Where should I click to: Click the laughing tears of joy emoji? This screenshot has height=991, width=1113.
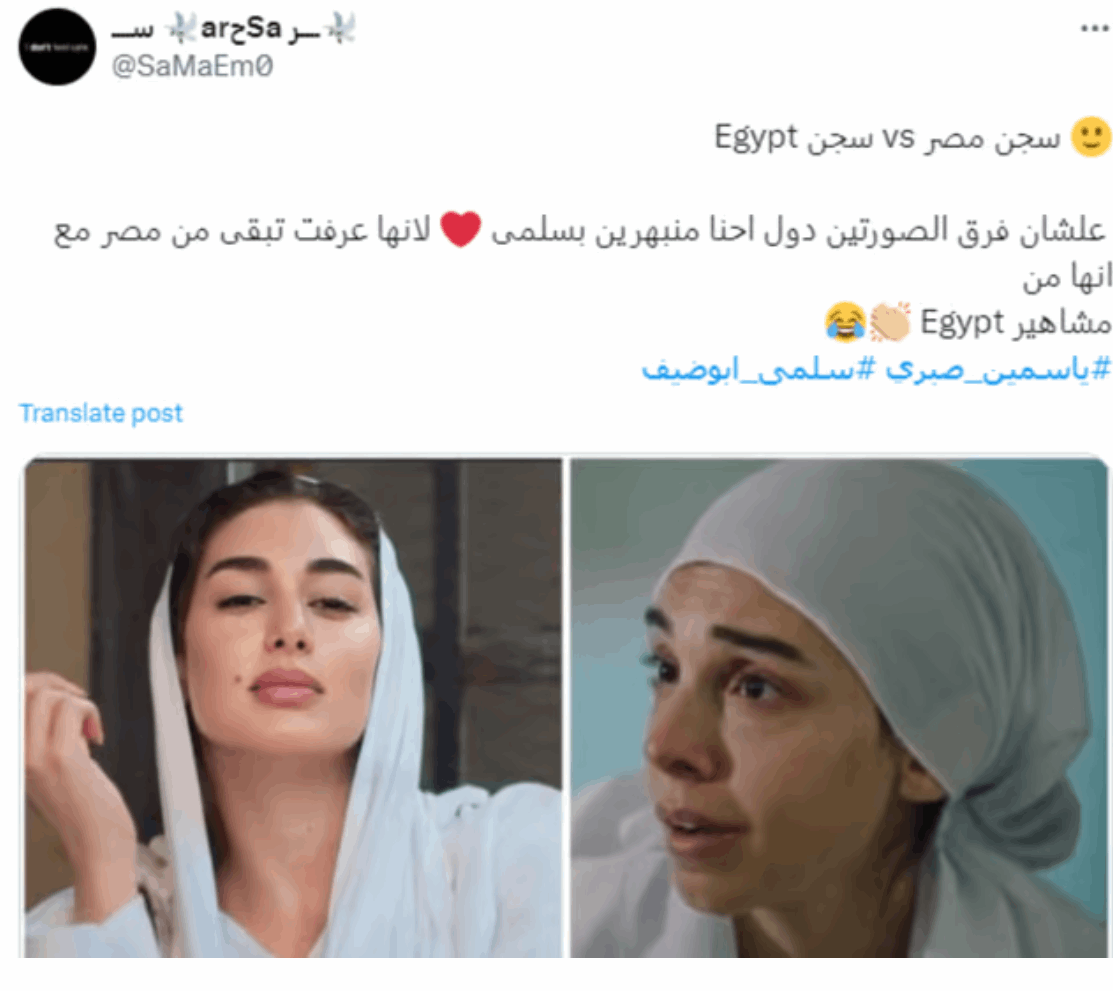pyautogui.click(x=845, y=322)
